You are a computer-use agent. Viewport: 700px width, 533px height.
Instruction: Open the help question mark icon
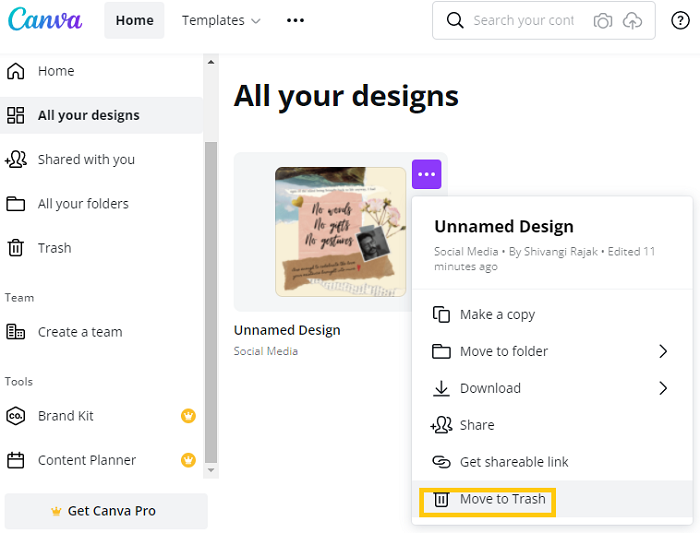[679, 21]
